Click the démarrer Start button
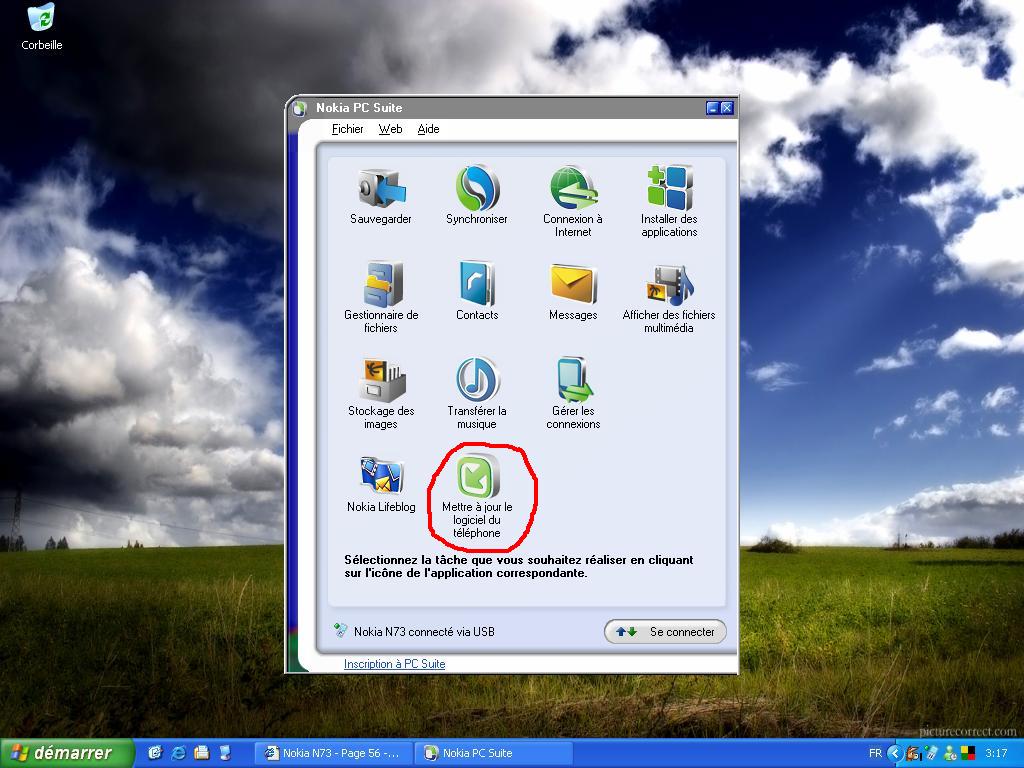 (x=67, y=753)
